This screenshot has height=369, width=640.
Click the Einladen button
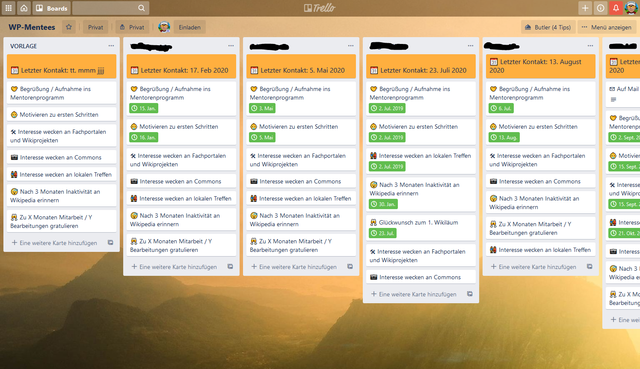[x=189, y=27]
